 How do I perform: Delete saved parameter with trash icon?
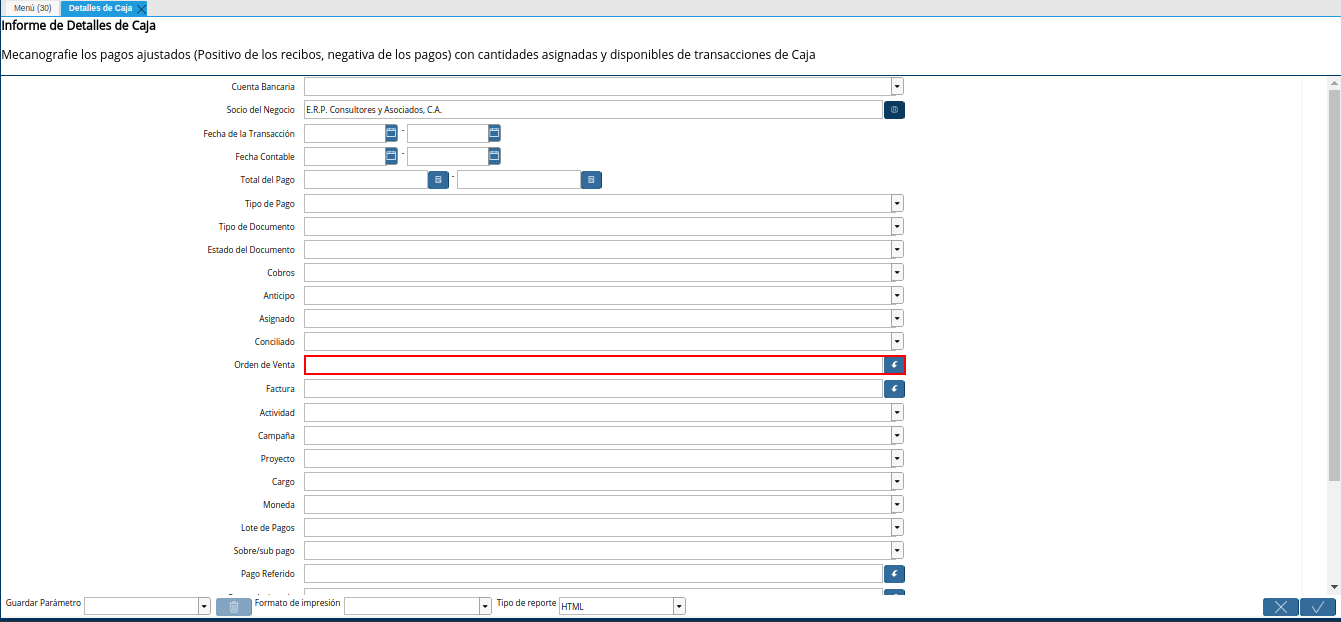coord(234,606)
